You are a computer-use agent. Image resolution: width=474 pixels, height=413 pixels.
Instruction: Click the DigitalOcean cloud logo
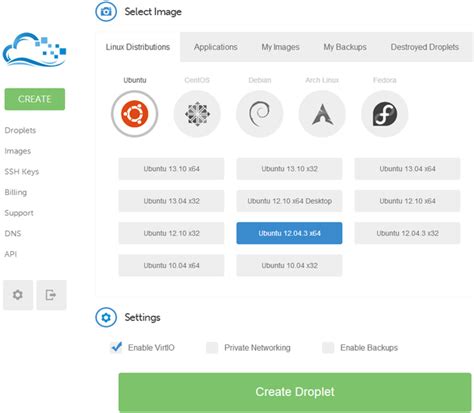click(x=35, y=49)
